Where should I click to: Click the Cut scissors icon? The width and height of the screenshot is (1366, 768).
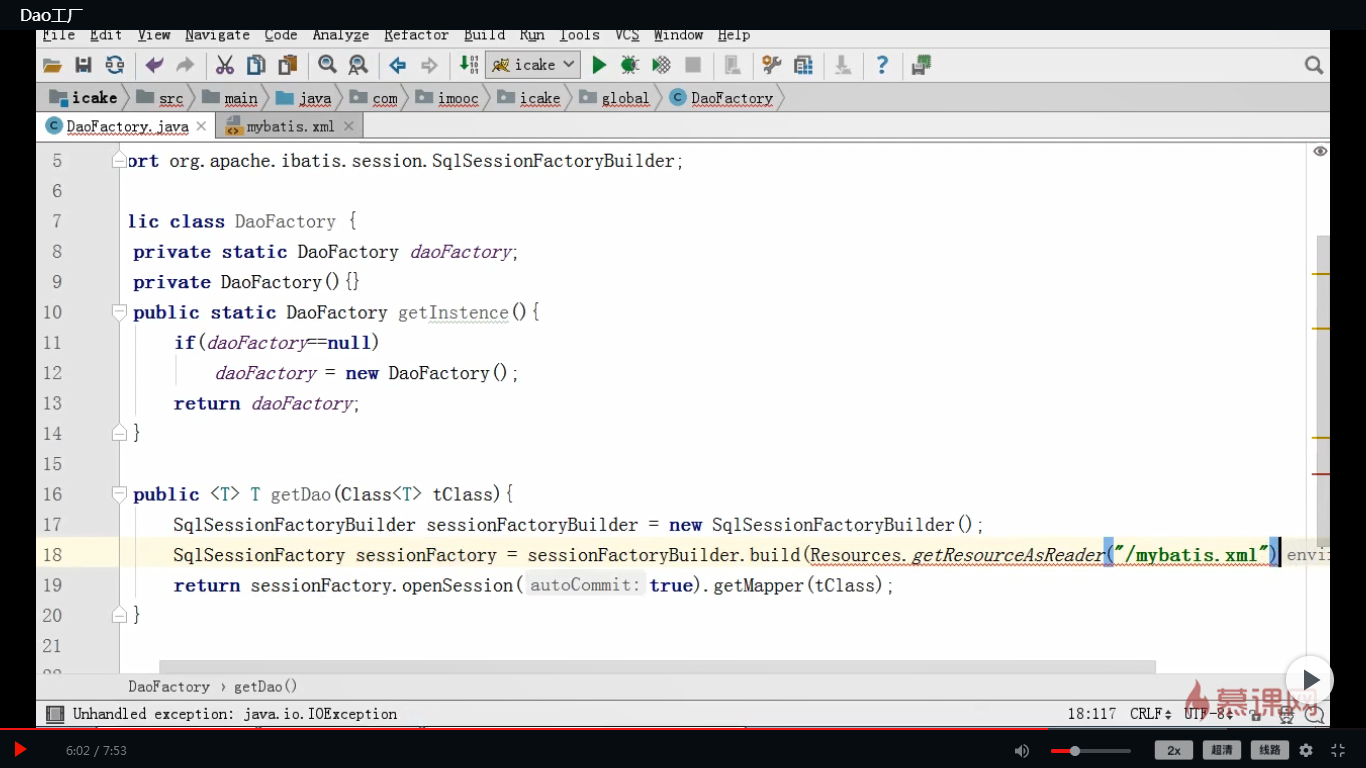(225, 65)
